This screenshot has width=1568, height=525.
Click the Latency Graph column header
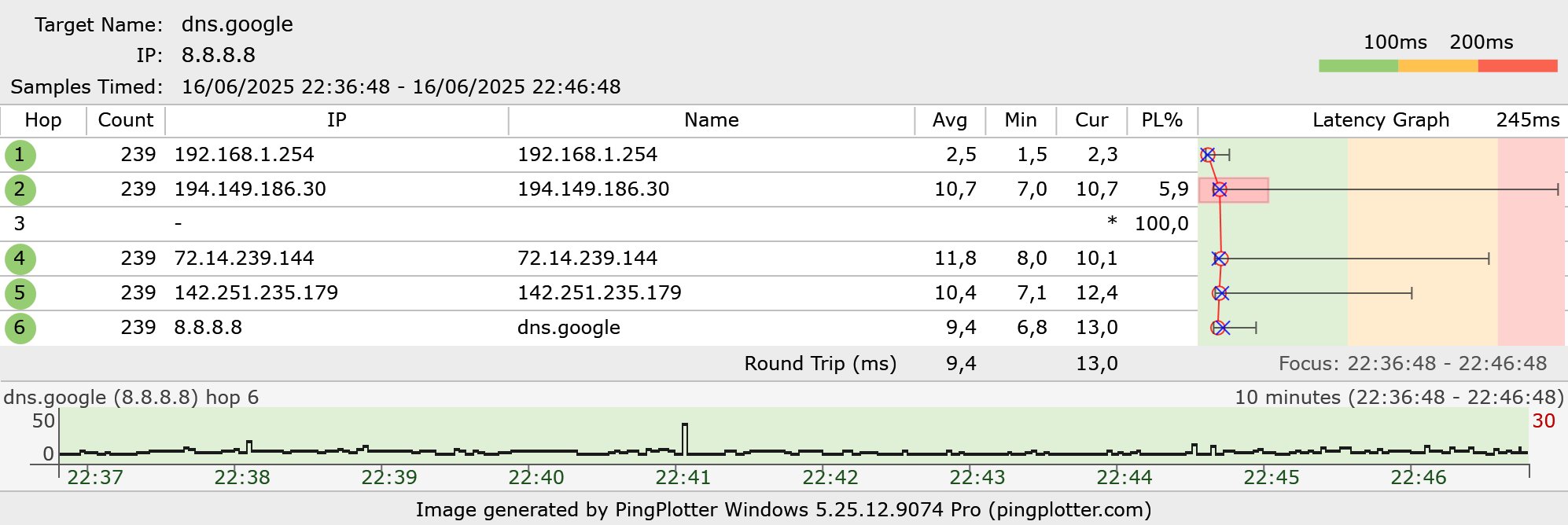pyautogui.click(x=1380, y=120)
